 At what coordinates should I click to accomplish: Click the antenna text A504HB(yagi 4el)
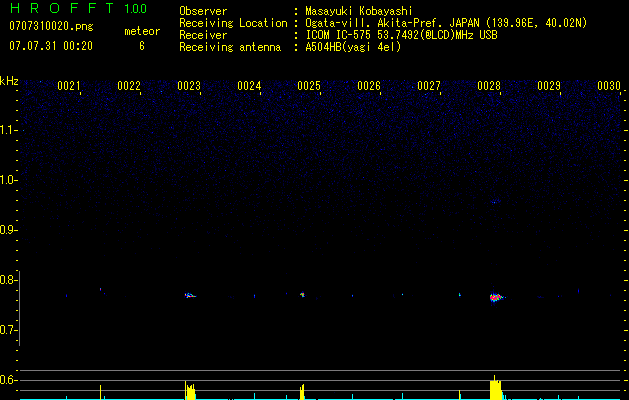tap(353, 47)
